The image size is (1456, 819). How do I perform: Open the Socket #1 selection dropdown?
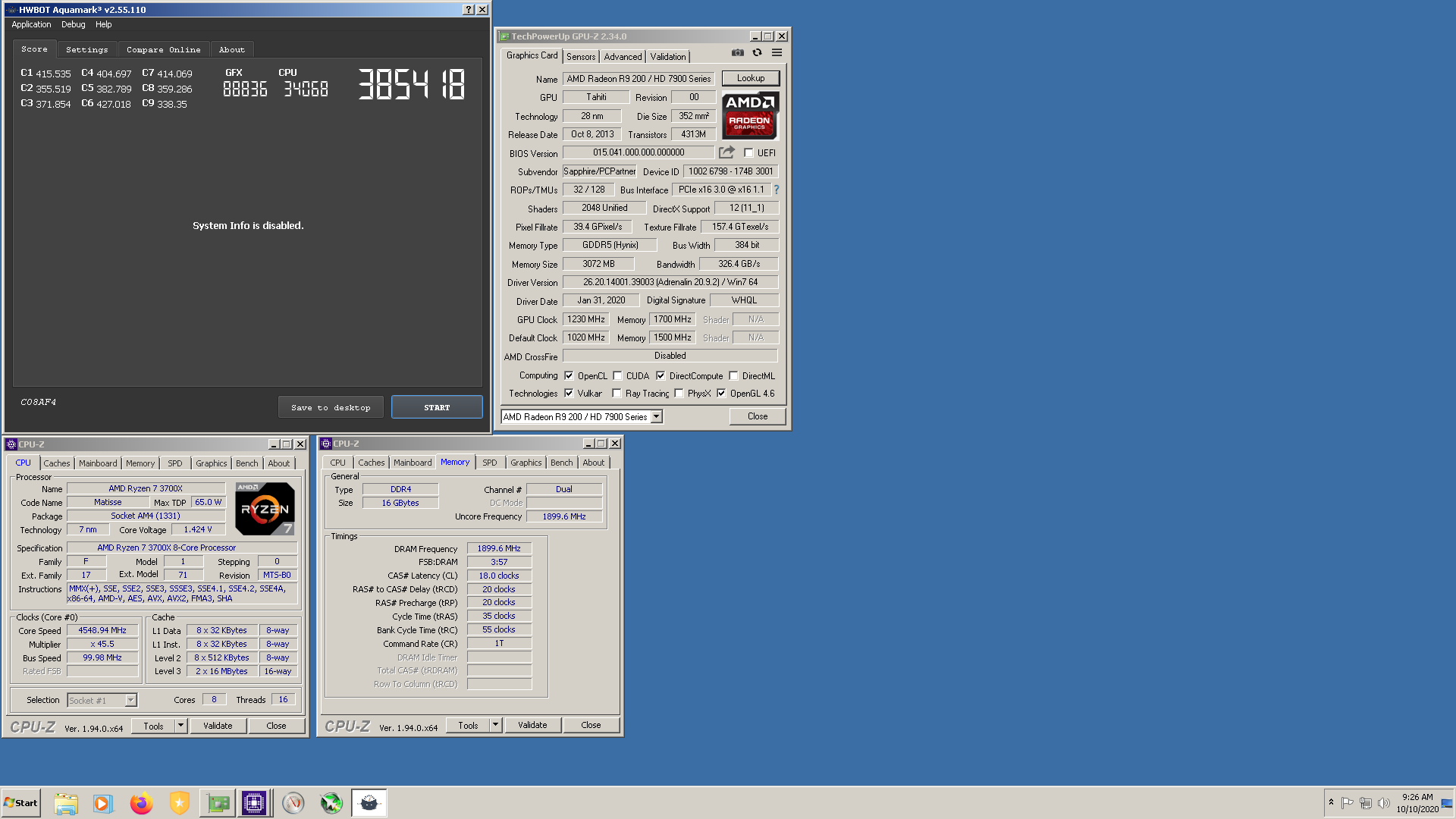(x=130, y=700)
